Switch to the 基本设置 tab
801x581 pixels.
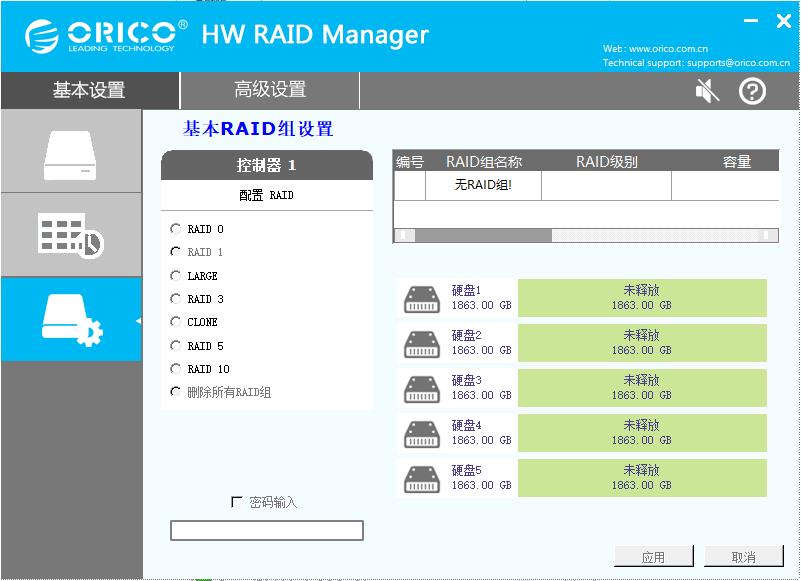[x=89, y=90]
